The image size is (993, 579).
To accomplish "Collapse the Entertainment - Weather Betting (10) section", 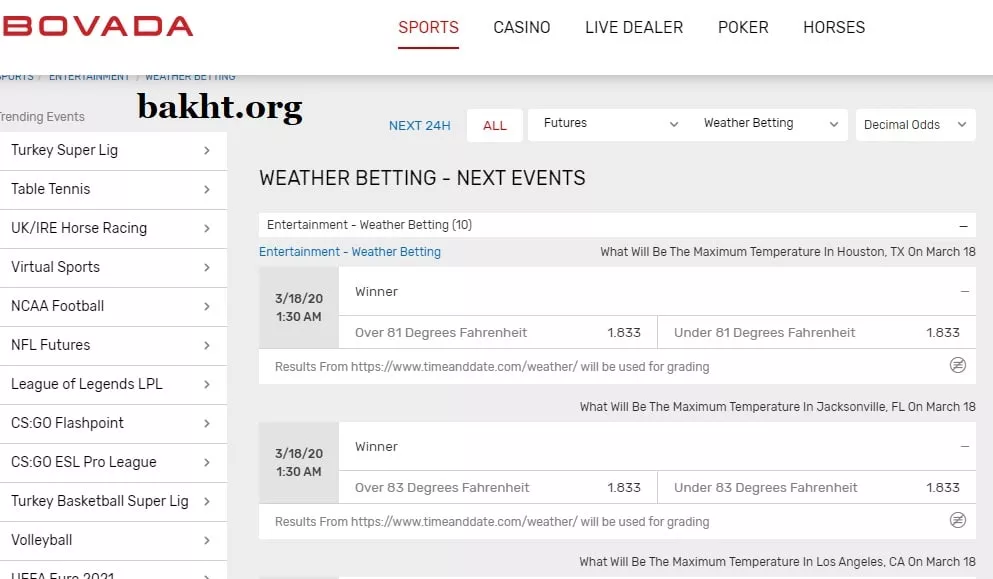I will [x=963, y=226].
